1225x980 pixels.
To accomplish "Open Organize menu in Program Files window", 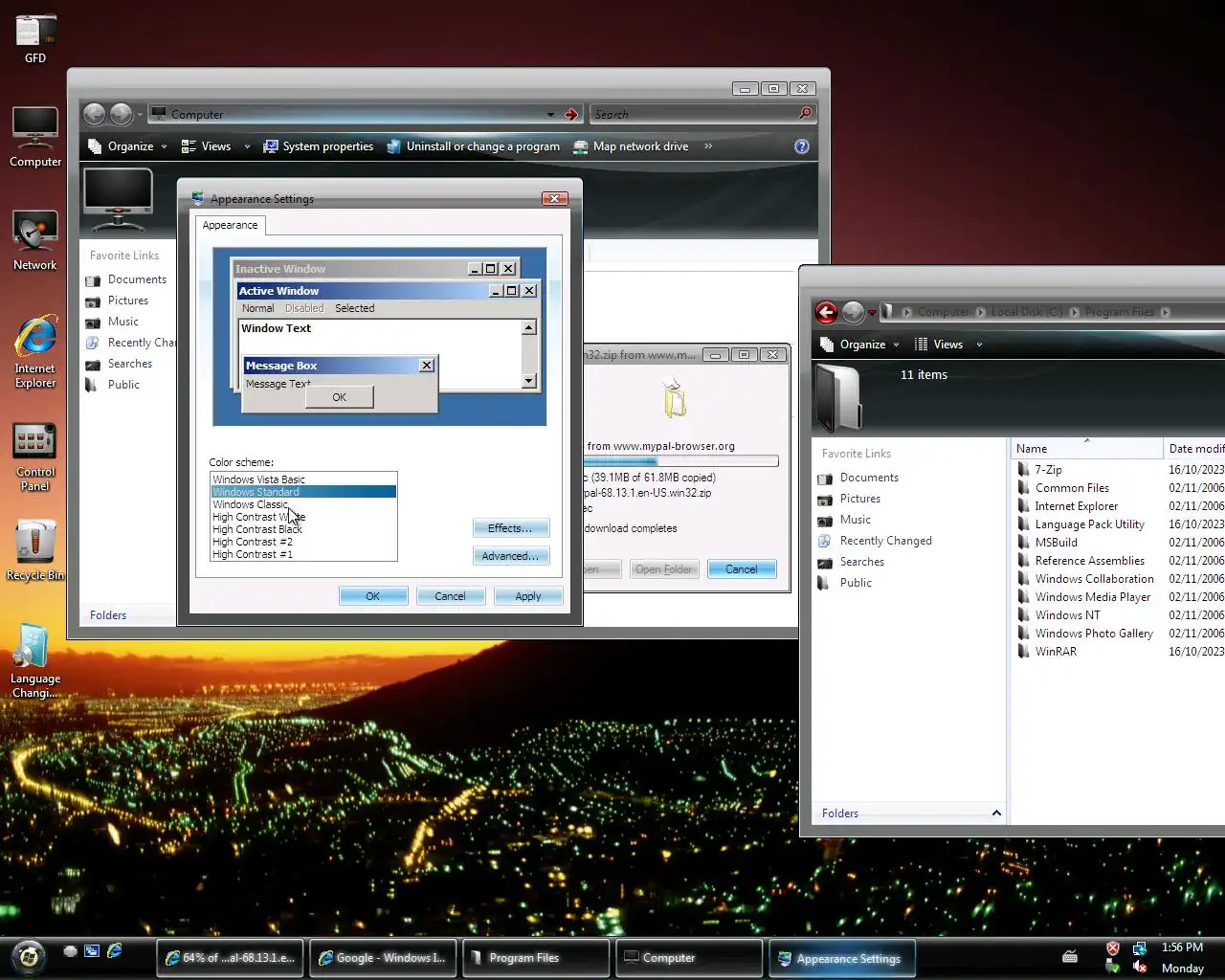I will [x=859, y=345].
